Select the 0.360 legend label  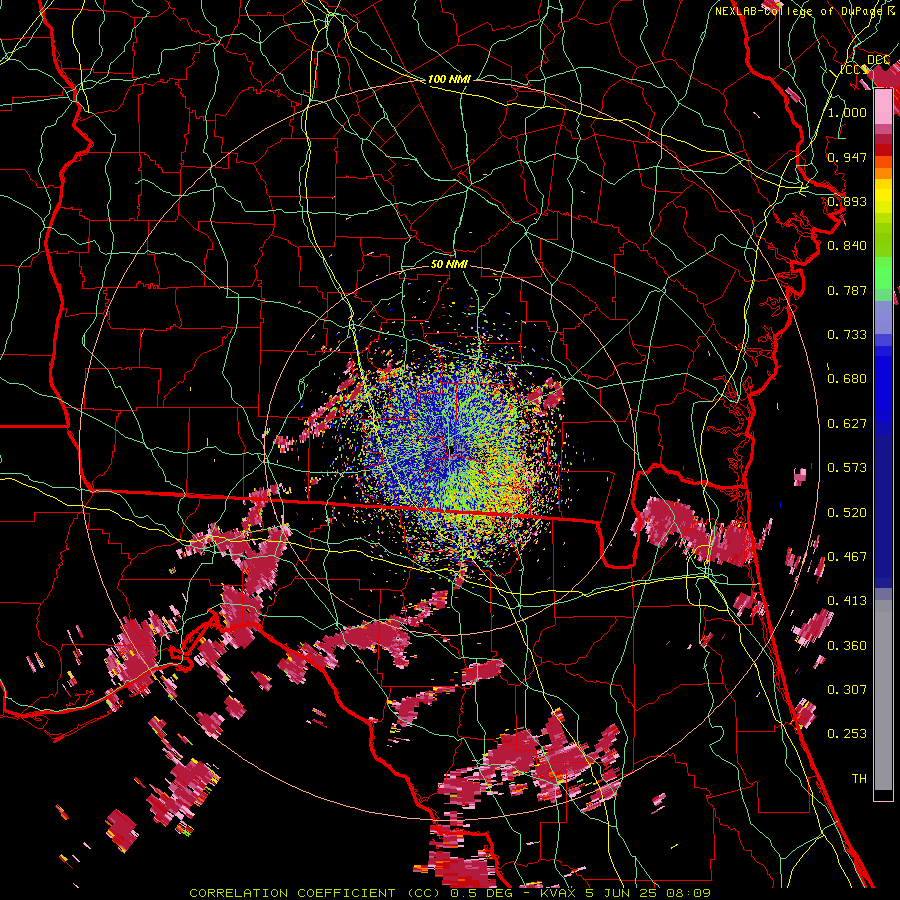tap(847, 646)
